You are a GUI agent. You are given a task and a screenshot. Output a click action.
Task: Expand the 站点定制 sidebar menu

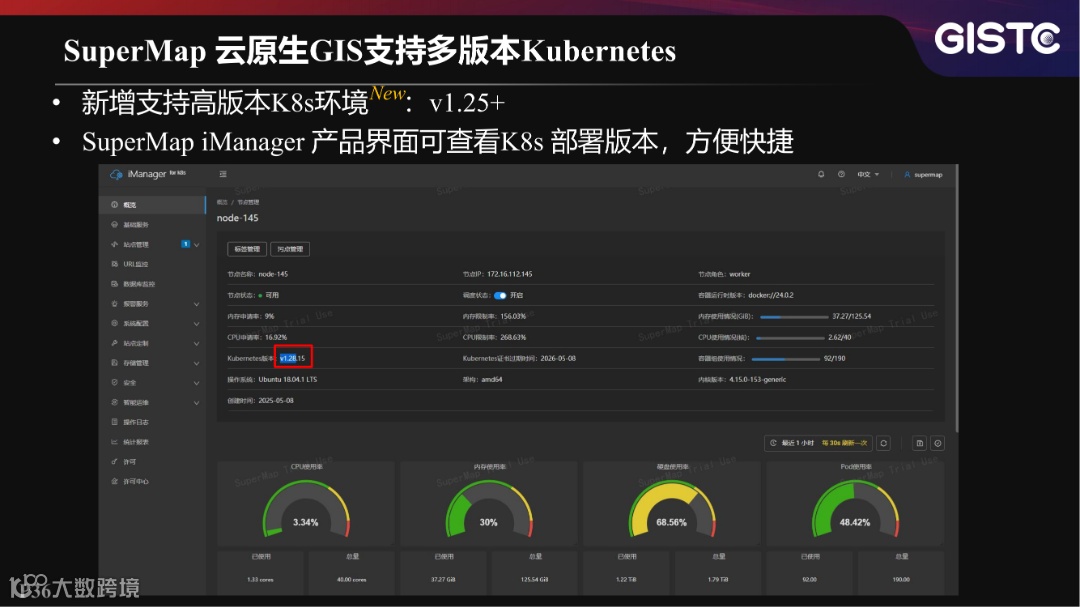[196, 343]
